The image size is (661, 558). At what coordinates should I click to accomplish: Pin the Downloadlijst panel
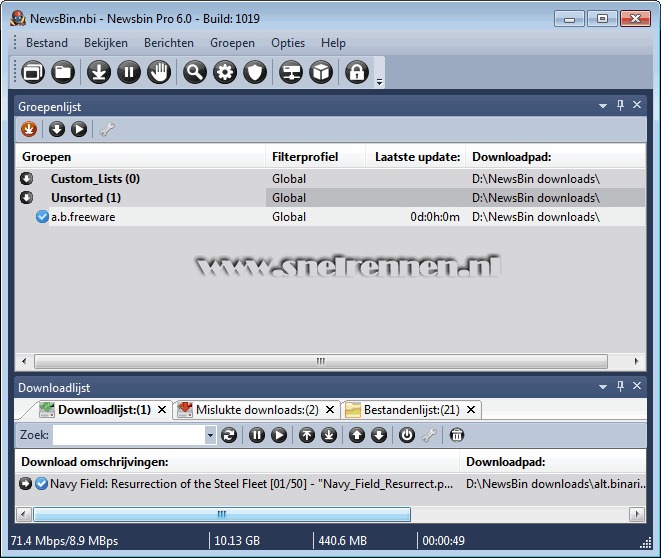(x=620, y=386)
